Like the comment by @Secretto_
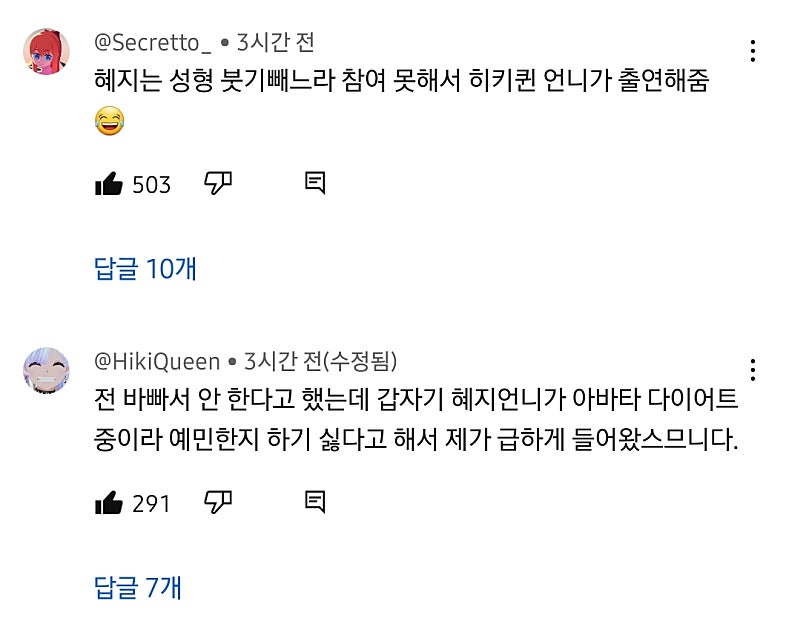 coord(108,184)
